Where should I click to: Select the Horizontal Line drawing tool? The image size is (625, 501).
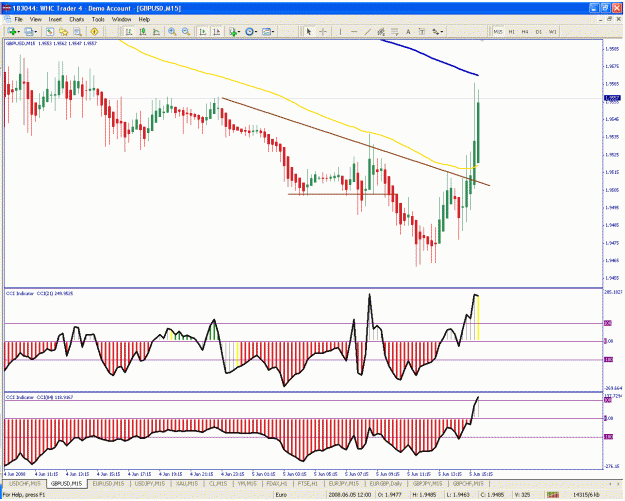(x=354, y=31)
